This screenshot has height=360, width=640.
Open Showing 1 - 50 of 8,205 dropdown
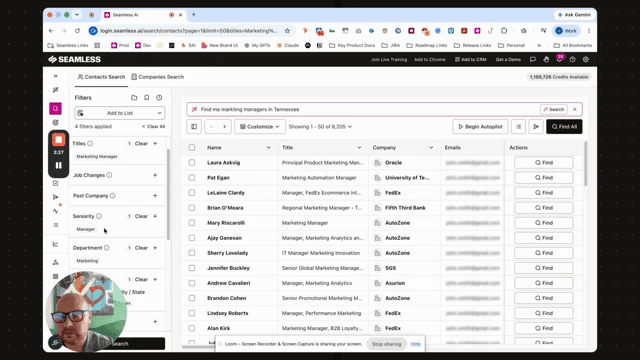[320, 127]
